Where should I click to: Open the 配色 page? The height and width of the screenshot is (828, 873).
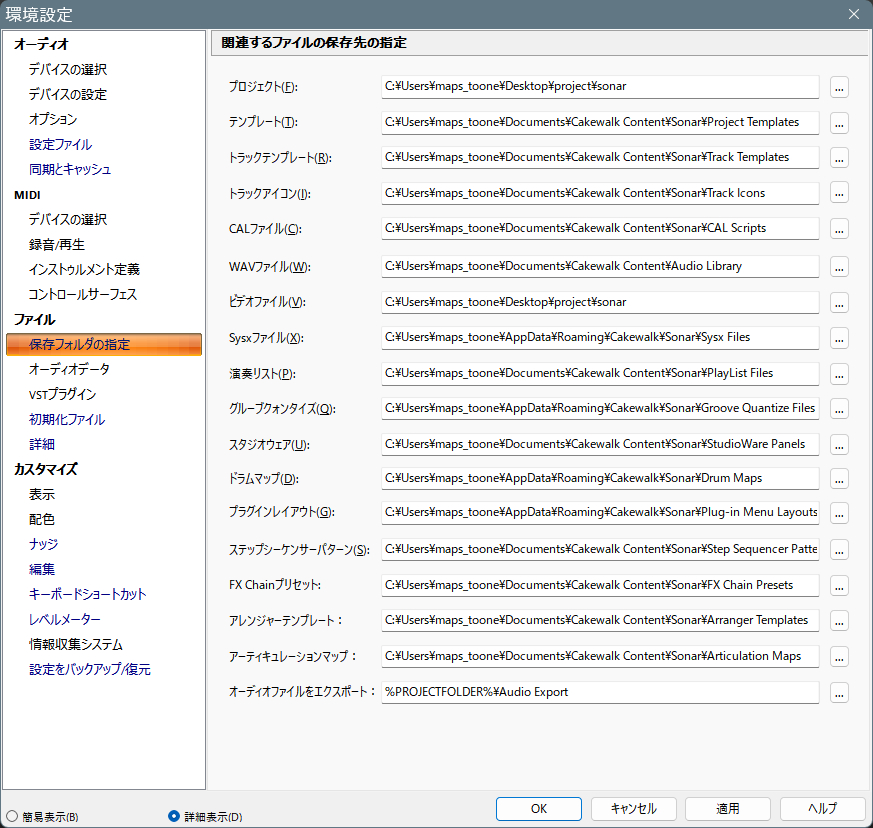(x=42, y=519)
